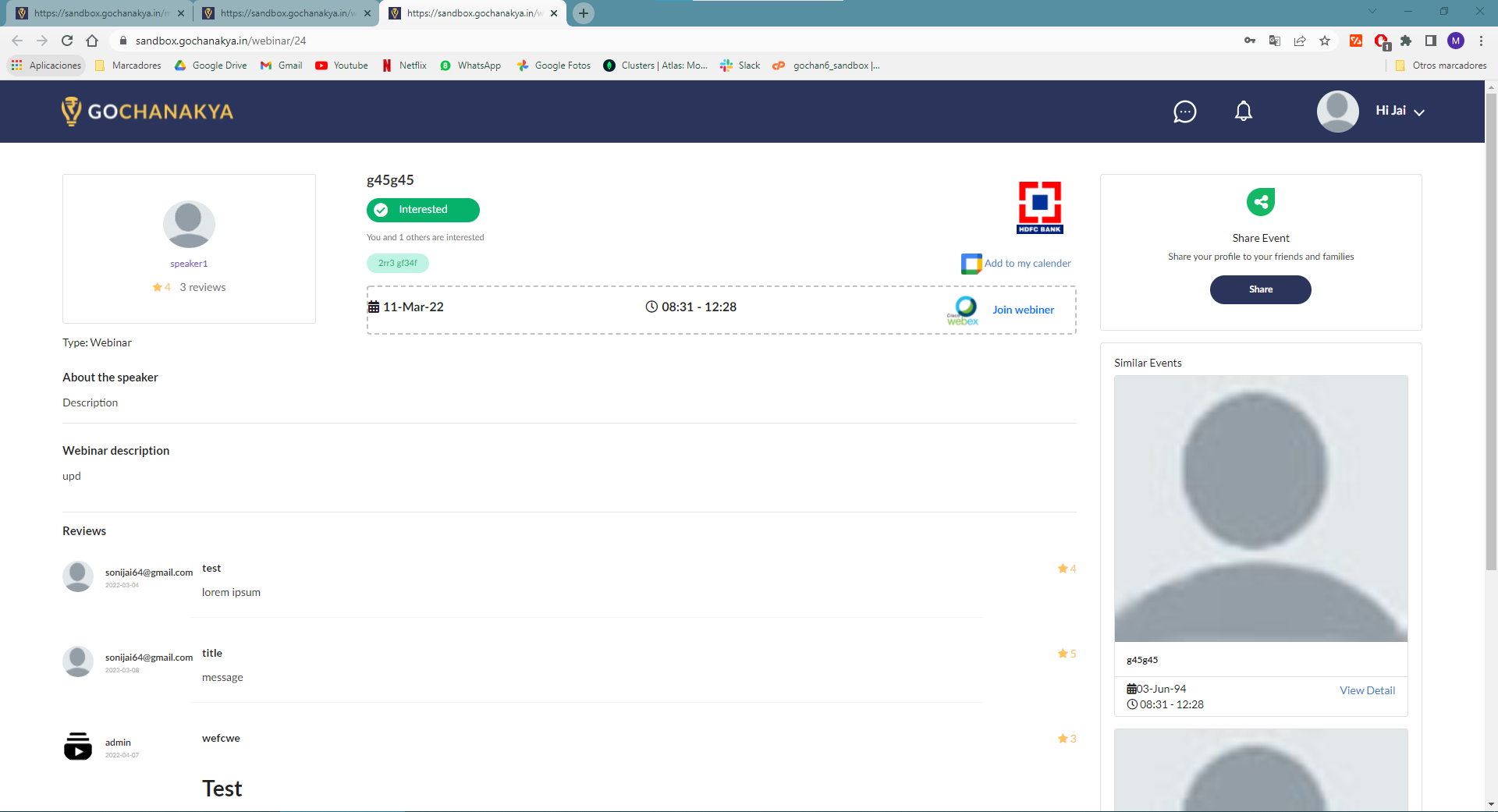Open gochan6_sandbox bookmark

coord(826,66)
